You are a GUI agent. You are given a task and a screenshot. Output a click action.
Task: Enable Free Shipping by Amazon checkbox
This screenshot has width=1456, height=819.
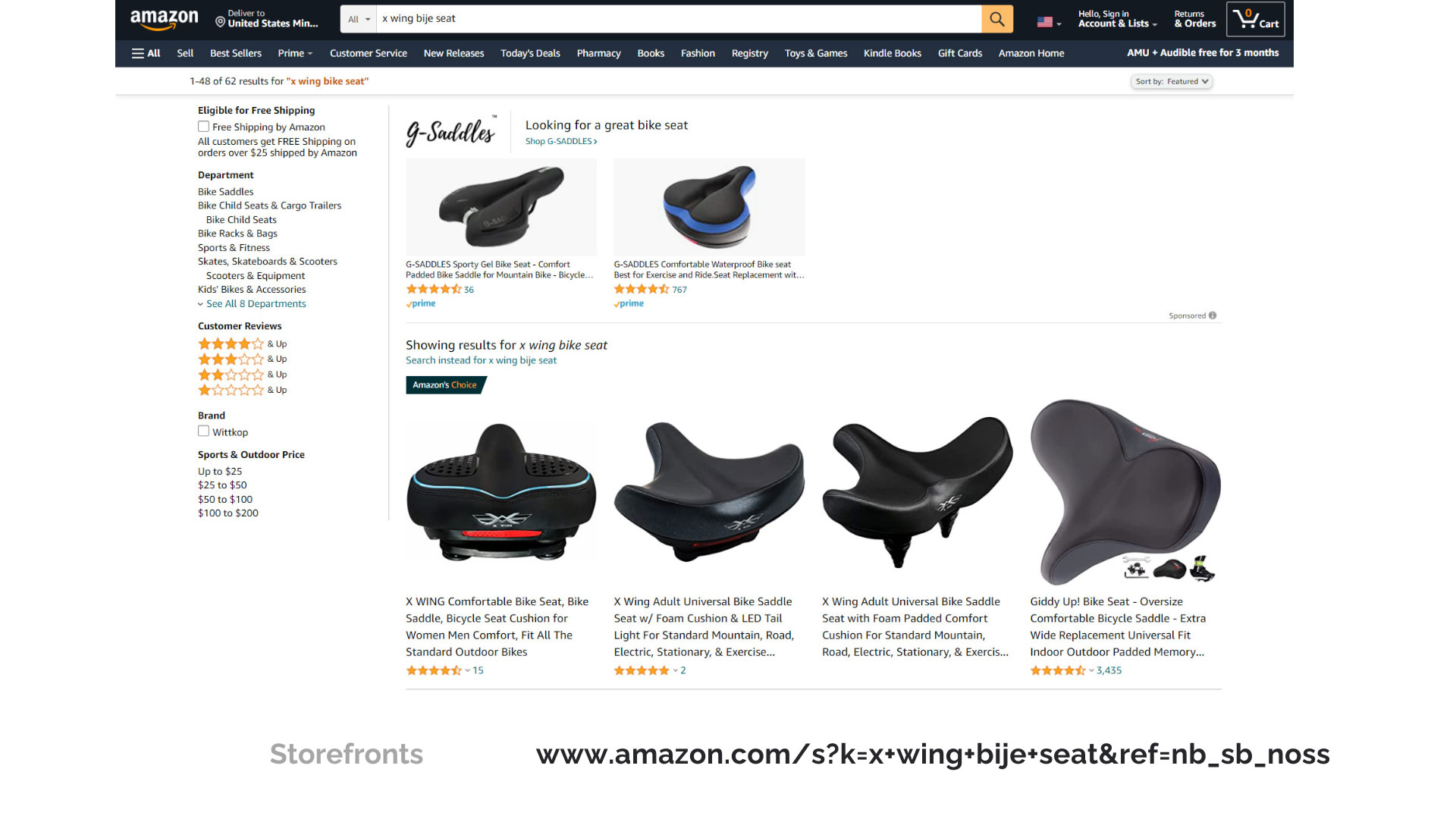(x=203, y=127)
